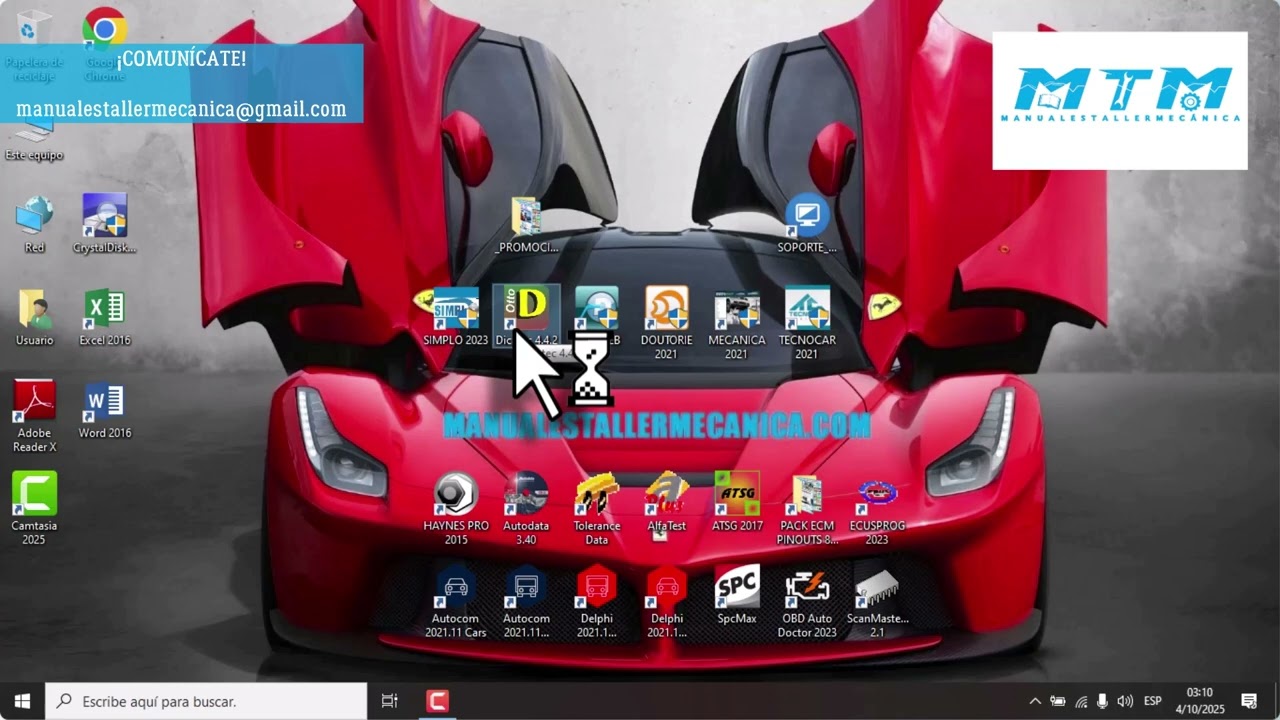Switch to Camtasia on the taskbar
Image resolution: width=1280 pixels, height=720 pixels.
coord(437,701)
